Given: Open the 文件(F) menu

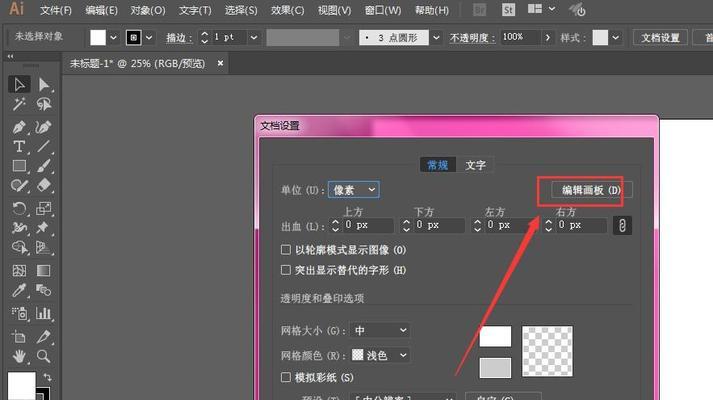Looking at the screenshot, I should [55, 10].
